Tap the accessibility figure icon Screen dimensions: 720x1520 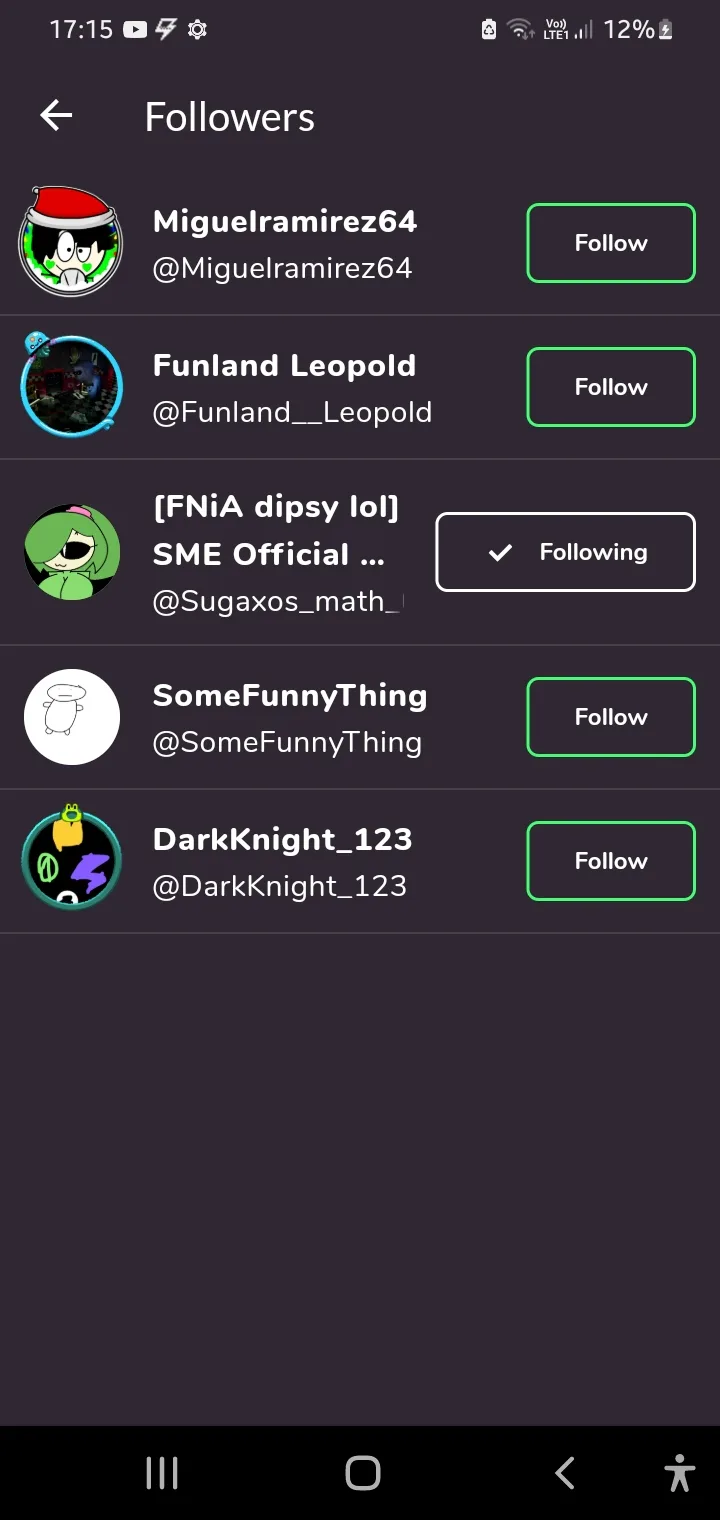tap(679, 1473)
